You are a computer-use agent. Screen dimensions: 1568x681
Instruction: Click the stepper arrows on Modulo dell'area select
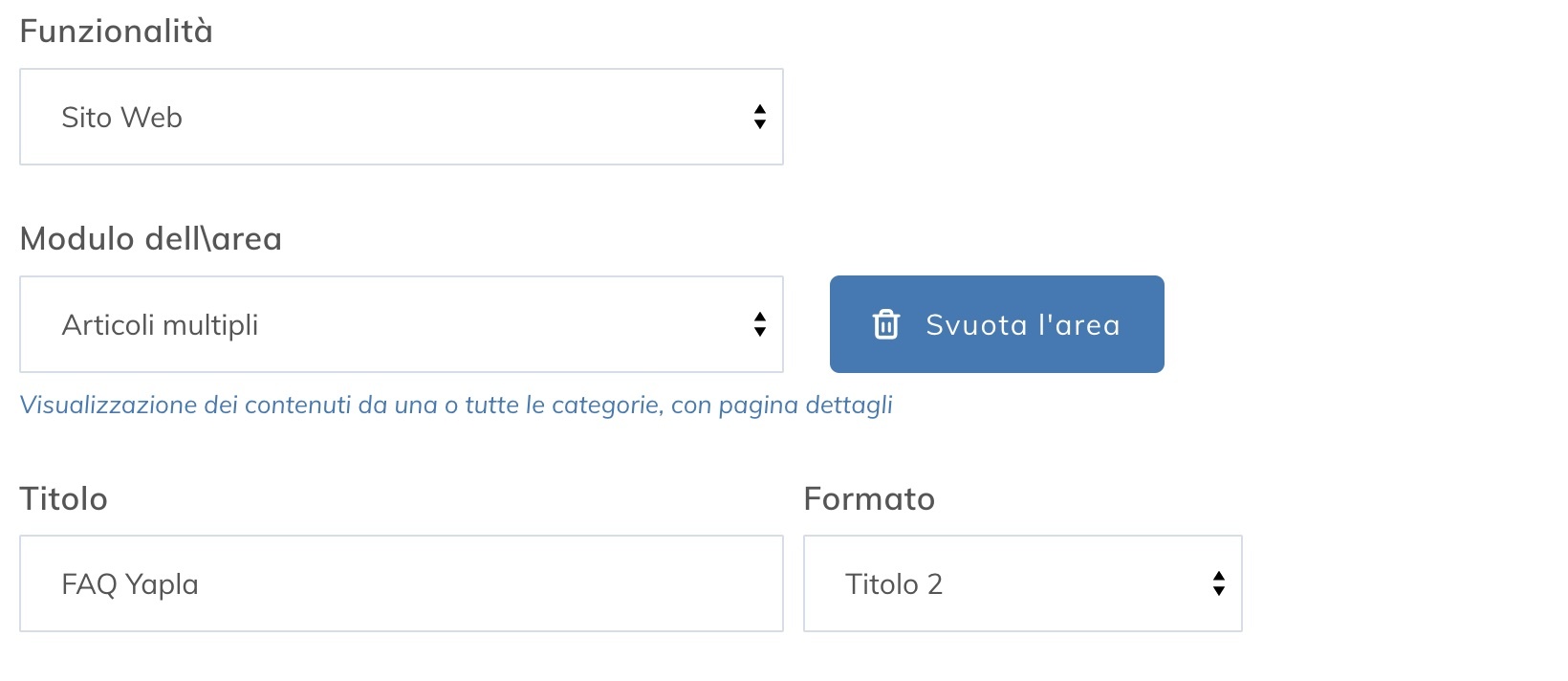pyautogui.click(x=760, y=324)
